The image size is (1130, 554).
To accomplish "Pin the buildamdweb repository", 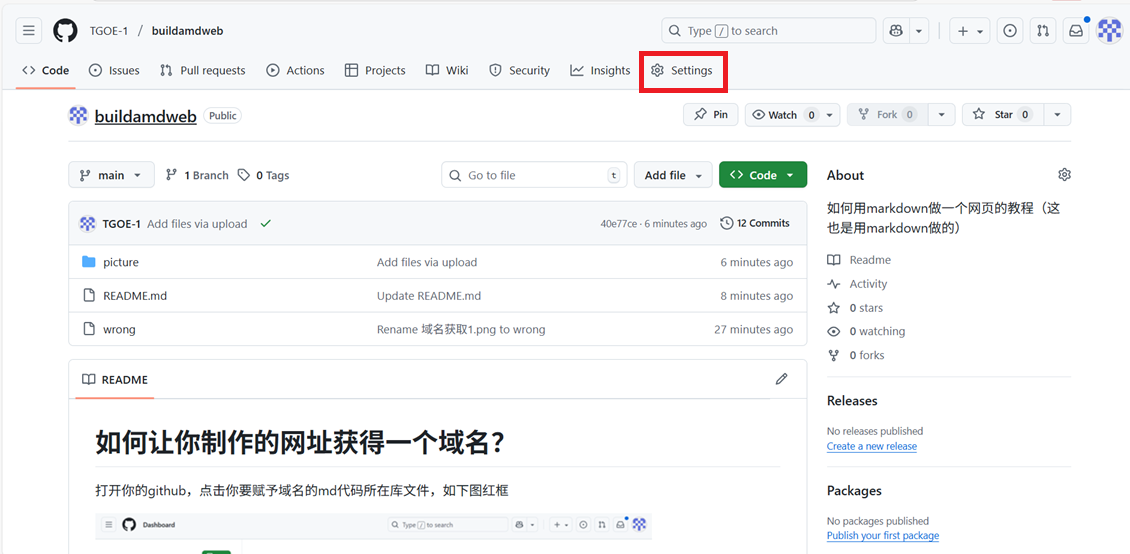I will click(711, 115).
